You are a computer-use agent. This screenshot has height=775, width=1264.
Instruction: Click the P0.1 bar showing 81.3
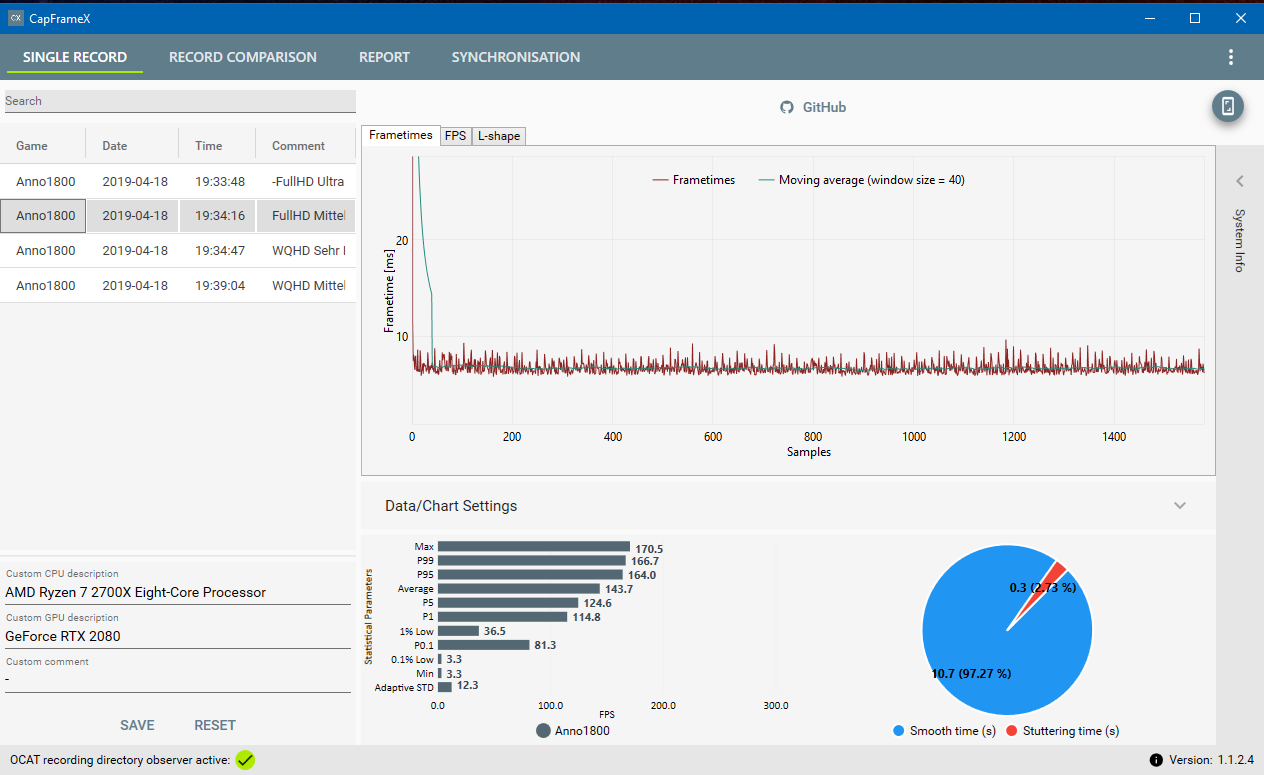[484, 645]
